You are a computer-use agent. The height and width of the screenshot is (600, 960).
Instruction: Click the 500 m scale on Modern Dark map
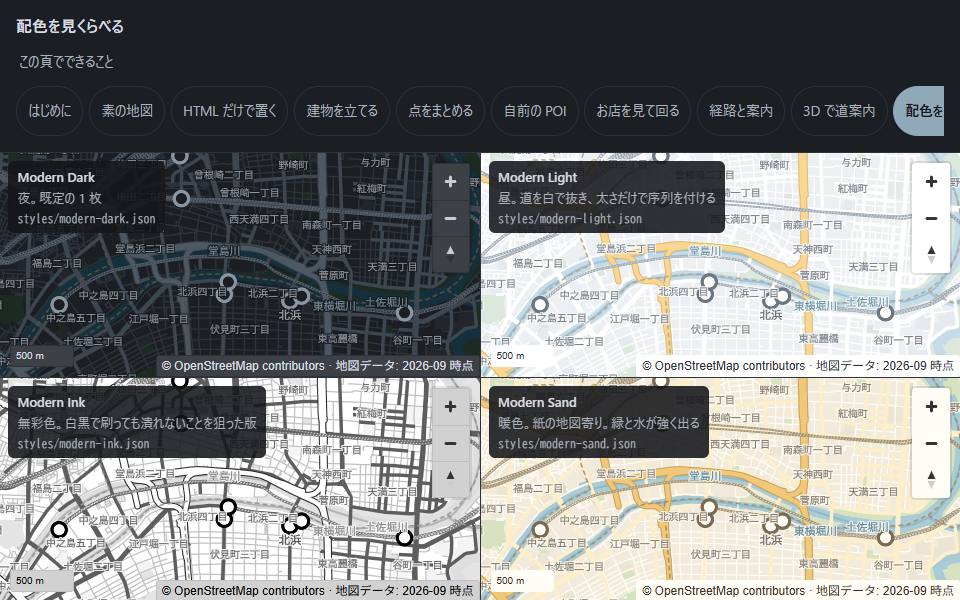[40, 356]
